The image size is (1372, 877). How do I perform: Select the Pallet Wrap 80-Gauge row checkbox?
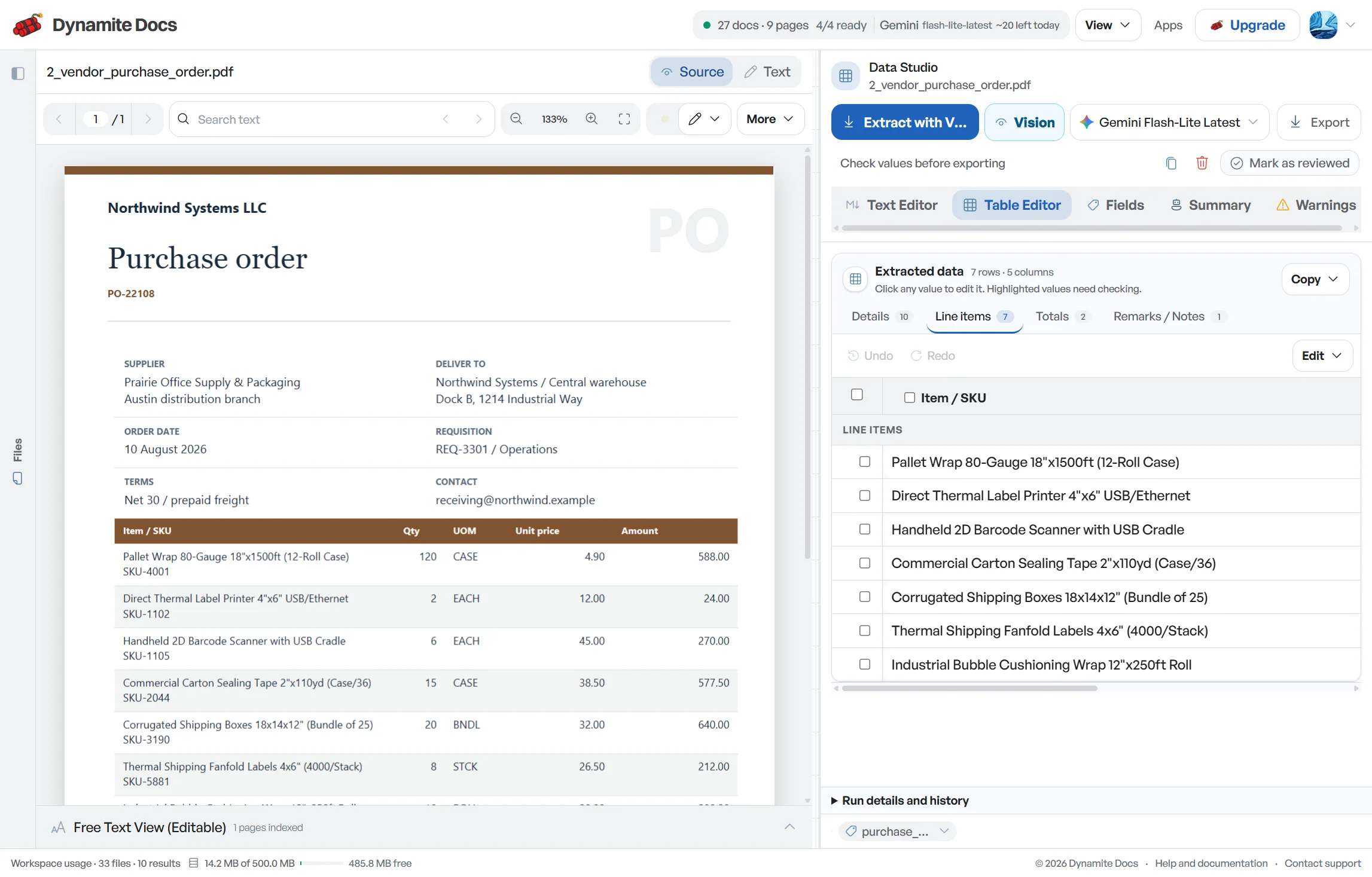(x=865, y=462)
